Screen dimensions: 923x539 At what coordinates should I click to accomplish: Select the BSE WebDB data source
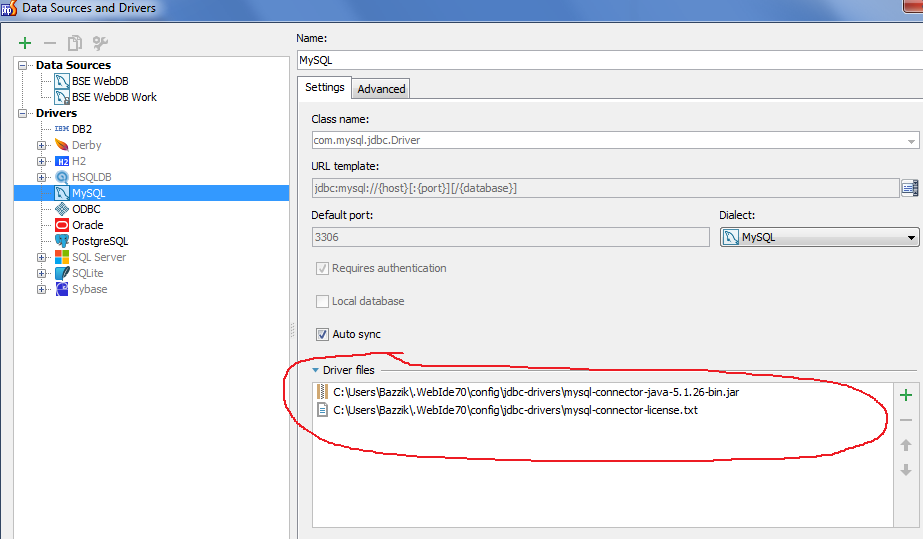tap(100, 81)
